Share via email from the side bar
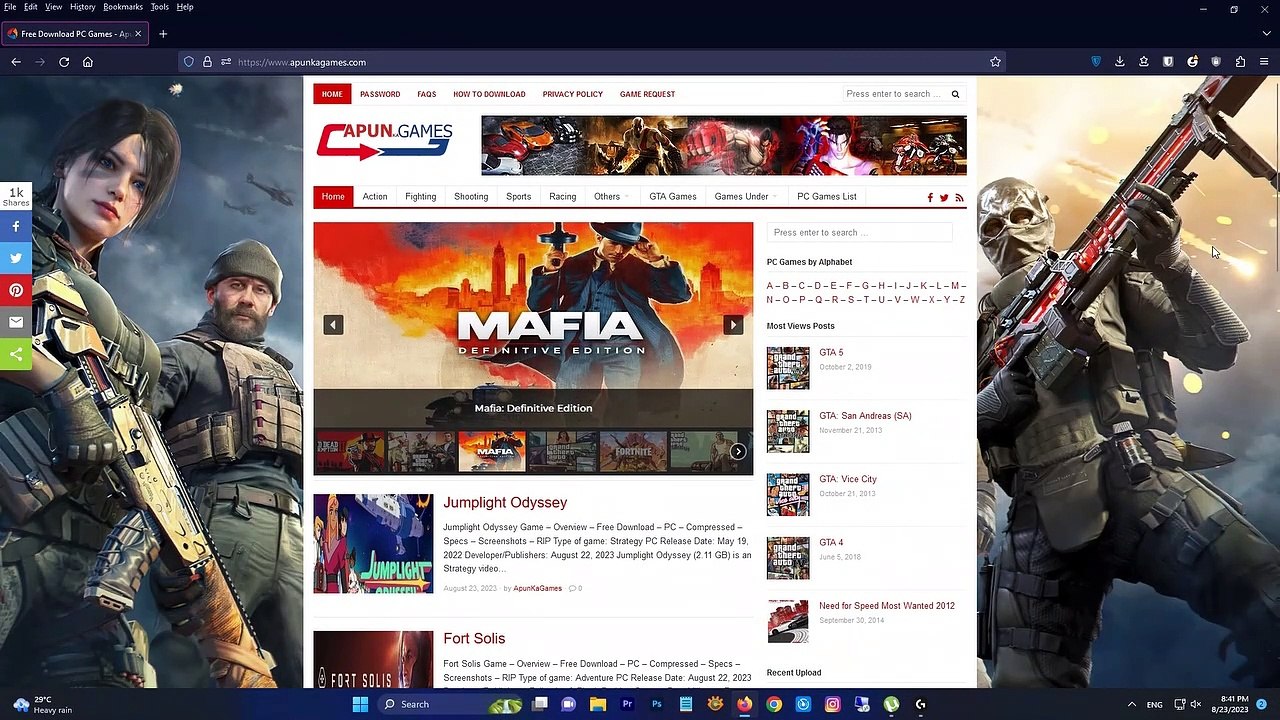 (16, 322)
